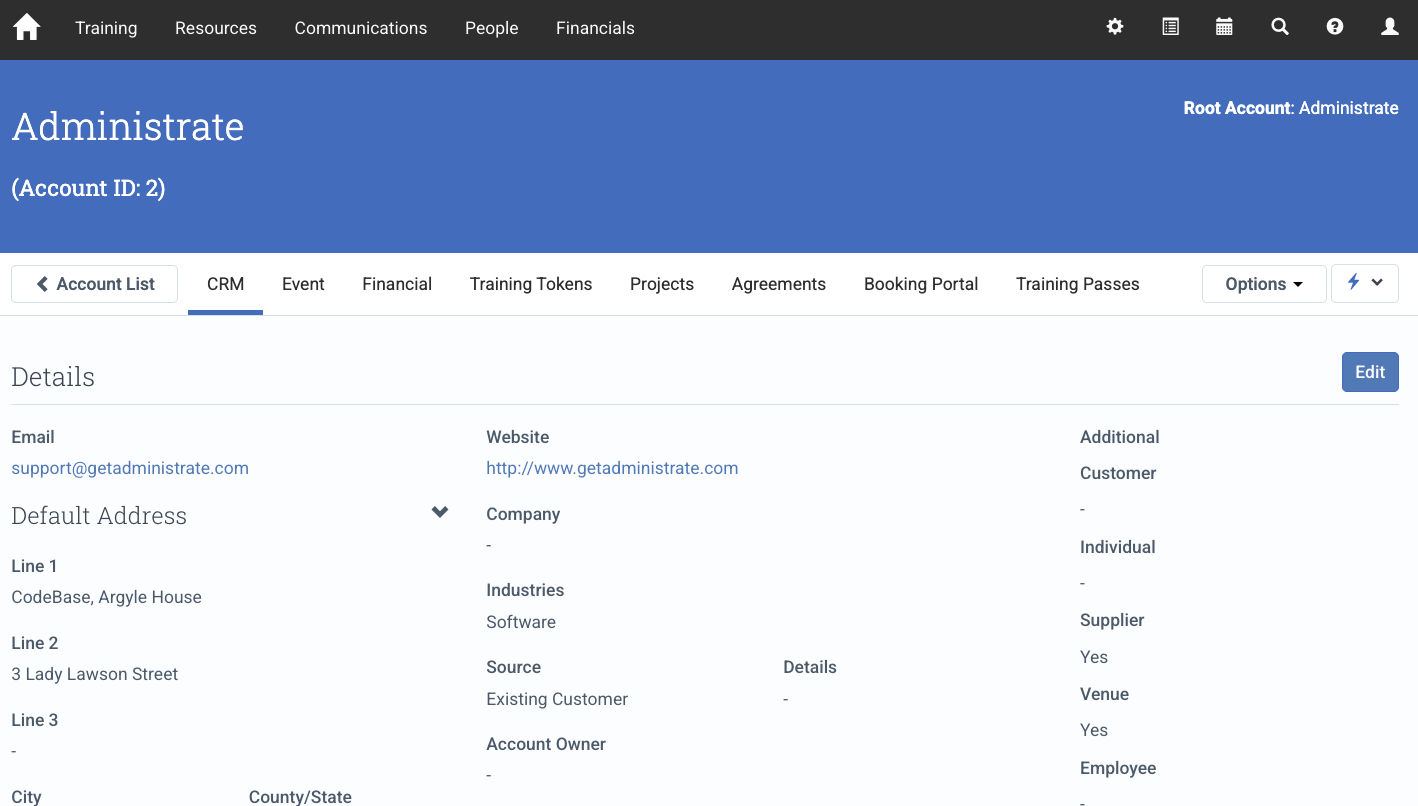This screenshot has width=1418, height=806.
Task: Switch to the Projects tab
Action: click(662, 284)
